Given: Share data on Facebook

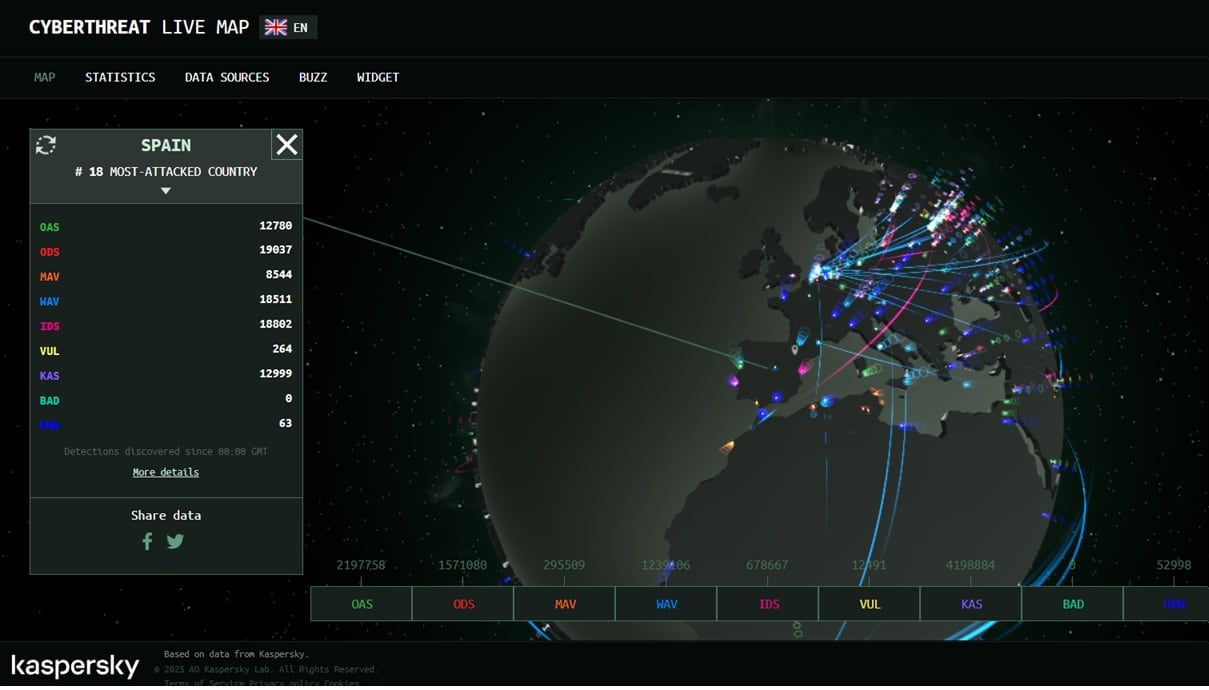Looking at the screenshot, I should (x=147, y=541).
